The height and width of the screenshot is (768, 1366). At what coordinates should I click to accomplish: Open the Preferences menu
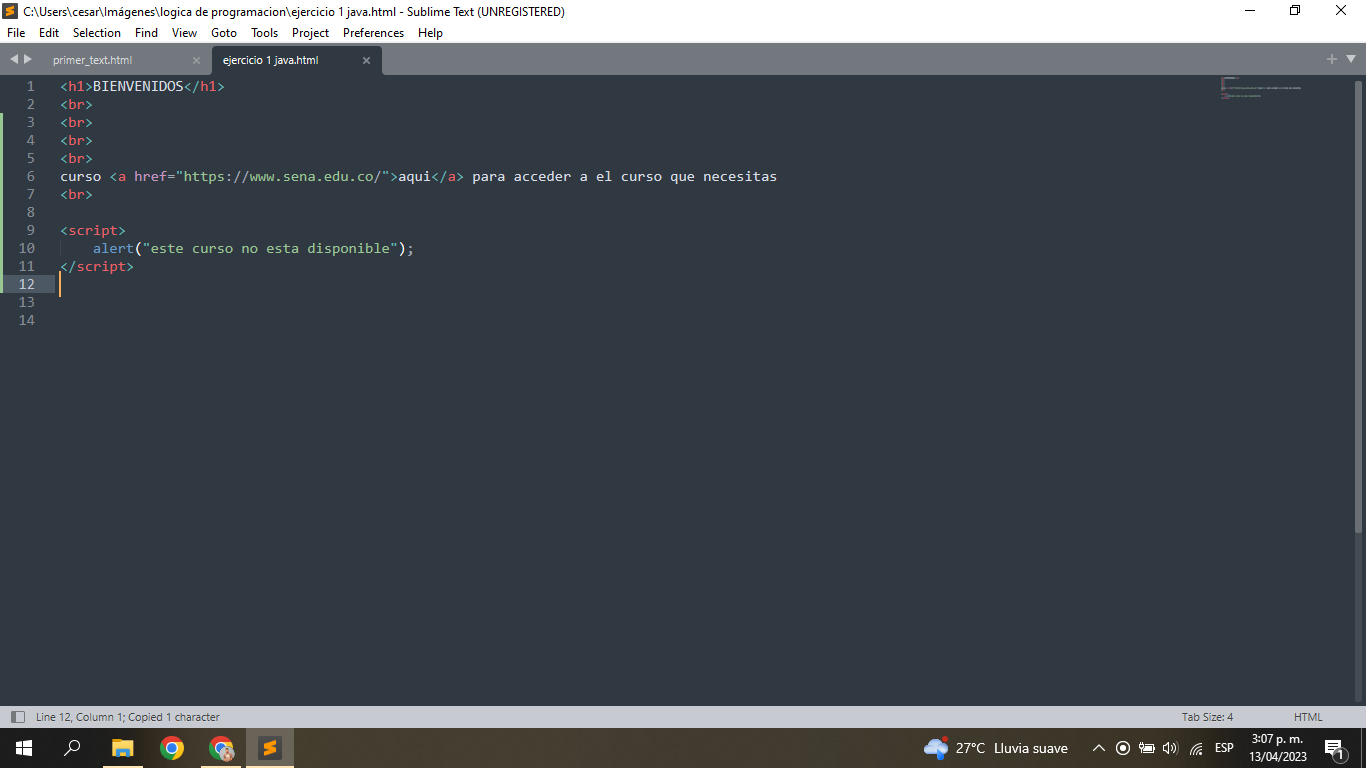pos(373,33)
